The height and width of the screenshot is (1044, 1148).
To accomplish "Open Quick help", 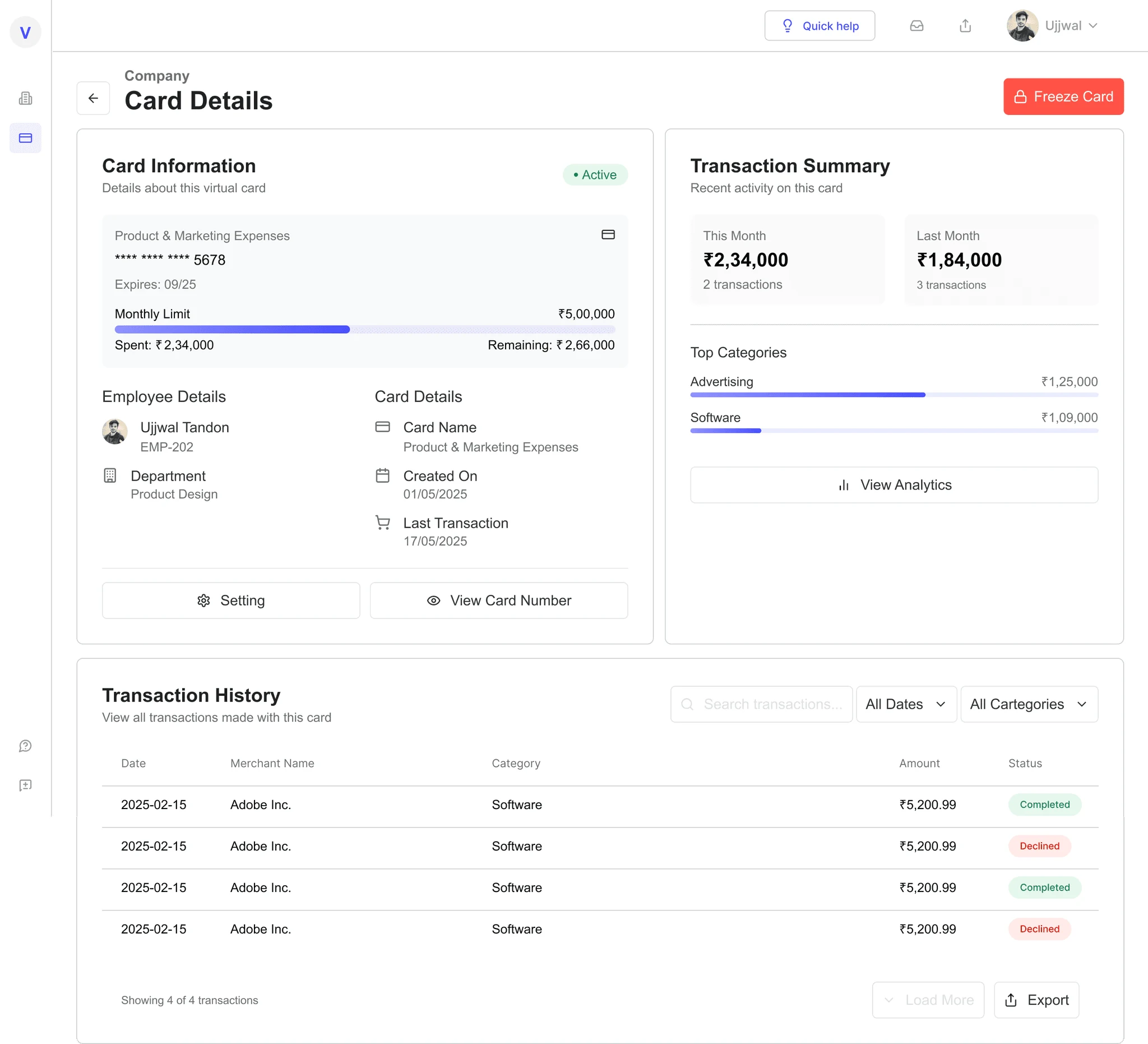I will [x=820, y=26].
